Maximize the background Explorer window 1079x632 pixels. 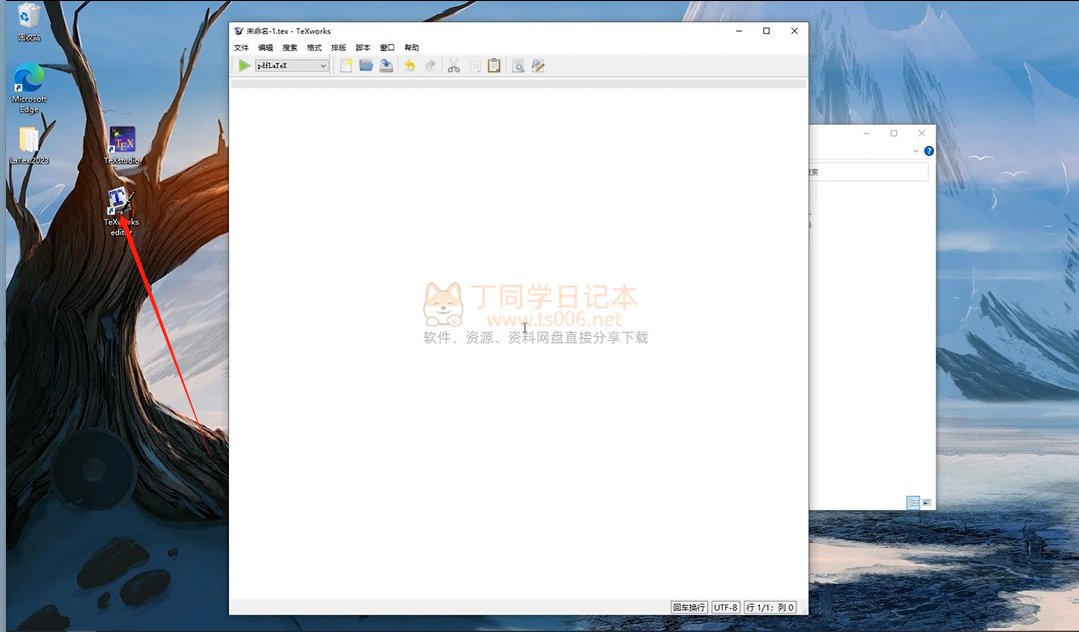(x=894, y=133)
